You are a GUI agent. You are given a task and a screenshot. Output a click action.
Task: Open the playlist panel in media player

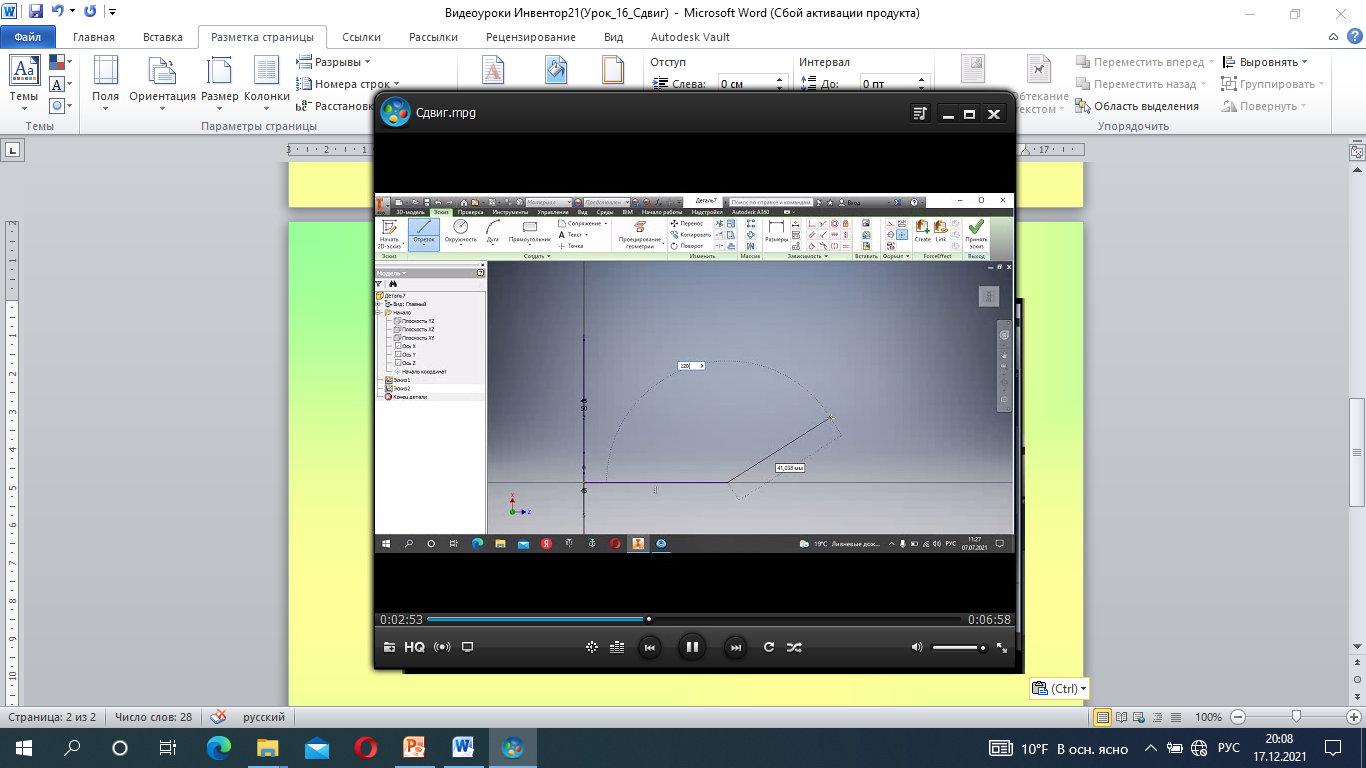tap(920, 114)
